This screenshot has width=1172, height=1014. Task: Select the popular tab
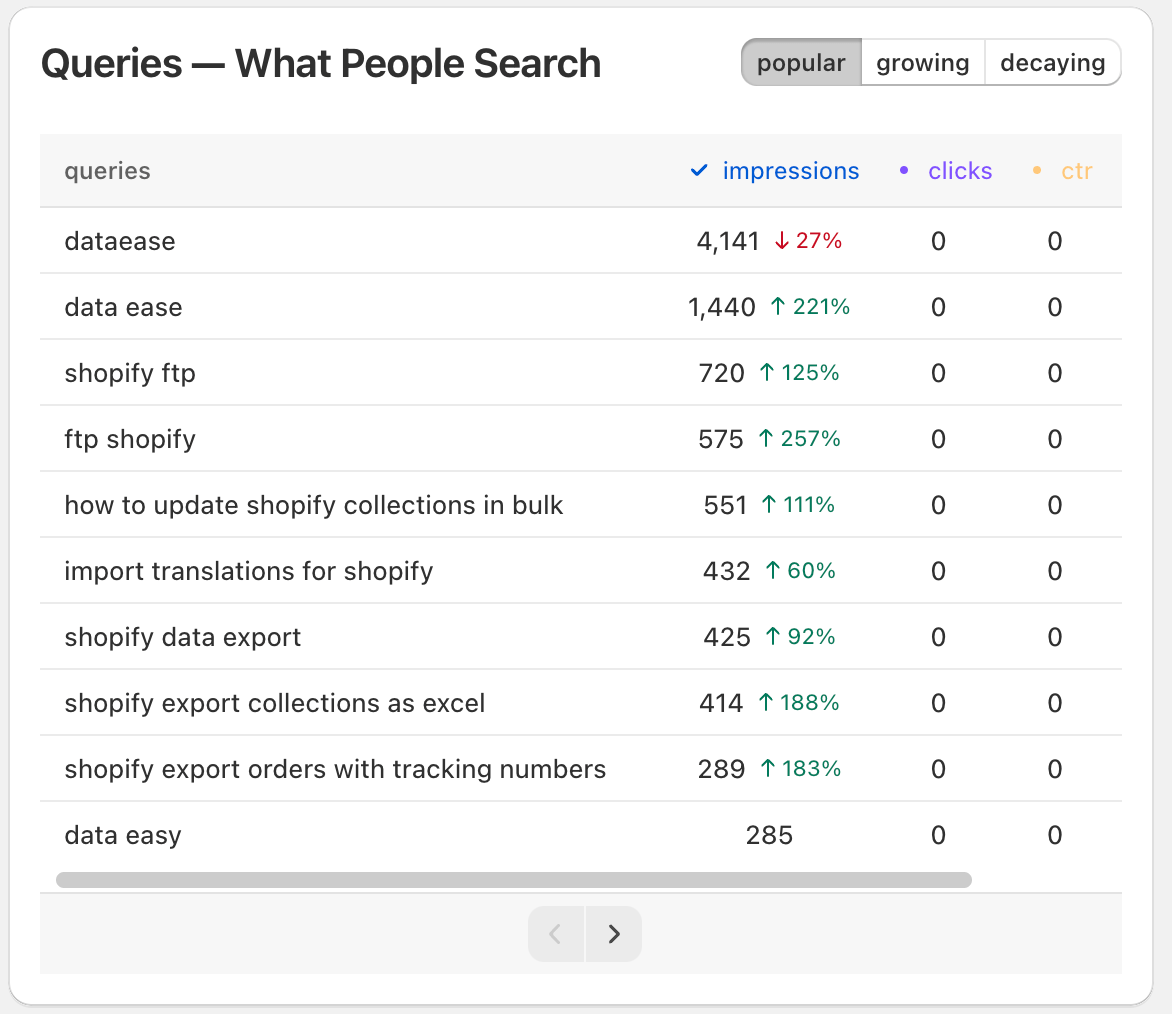(x=801, y=63)
